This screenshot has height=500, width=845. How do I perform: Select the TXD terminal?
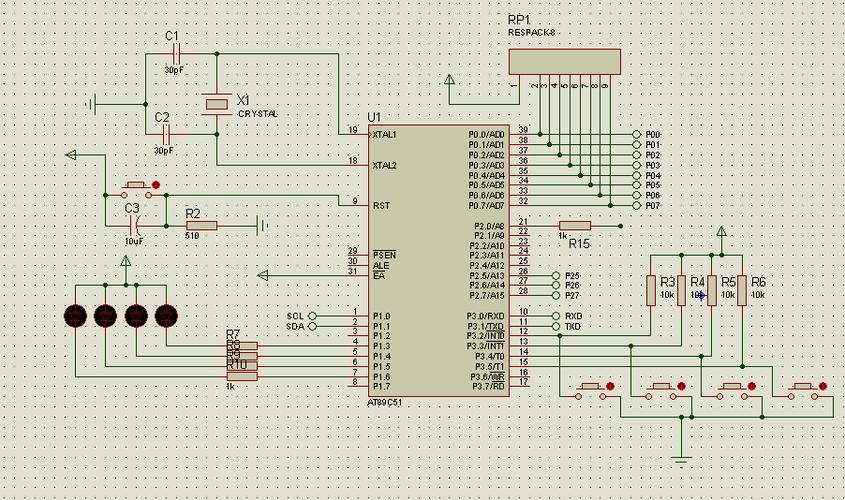tap(556, 327)
